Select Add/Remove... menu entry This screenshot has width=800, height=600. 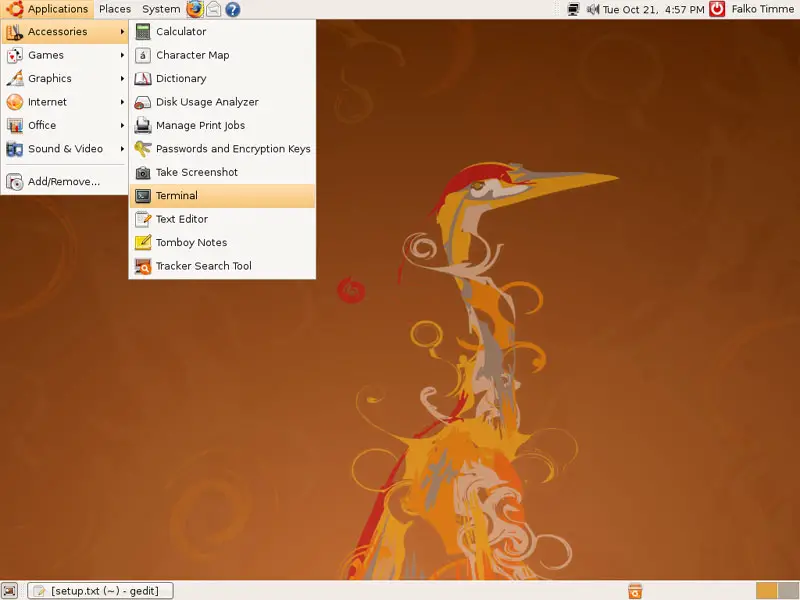click(x=64, y=182)
